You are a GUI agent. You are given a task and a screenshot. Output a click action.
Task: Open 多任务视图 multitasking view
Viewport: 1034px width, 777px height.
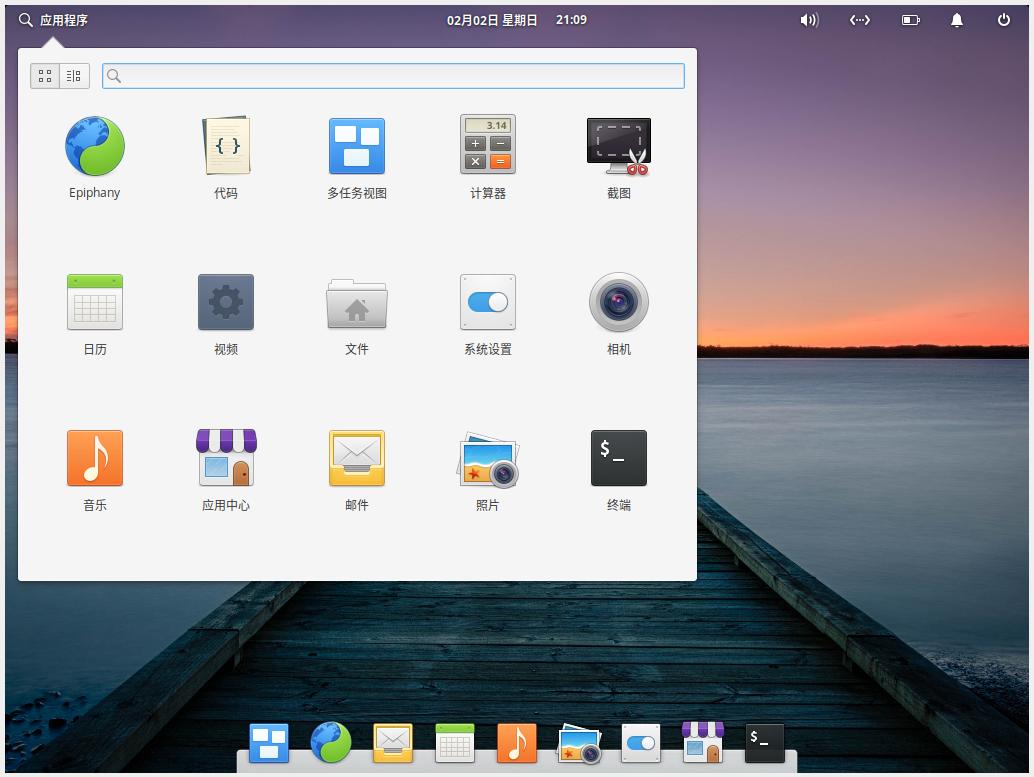[356, 145]
